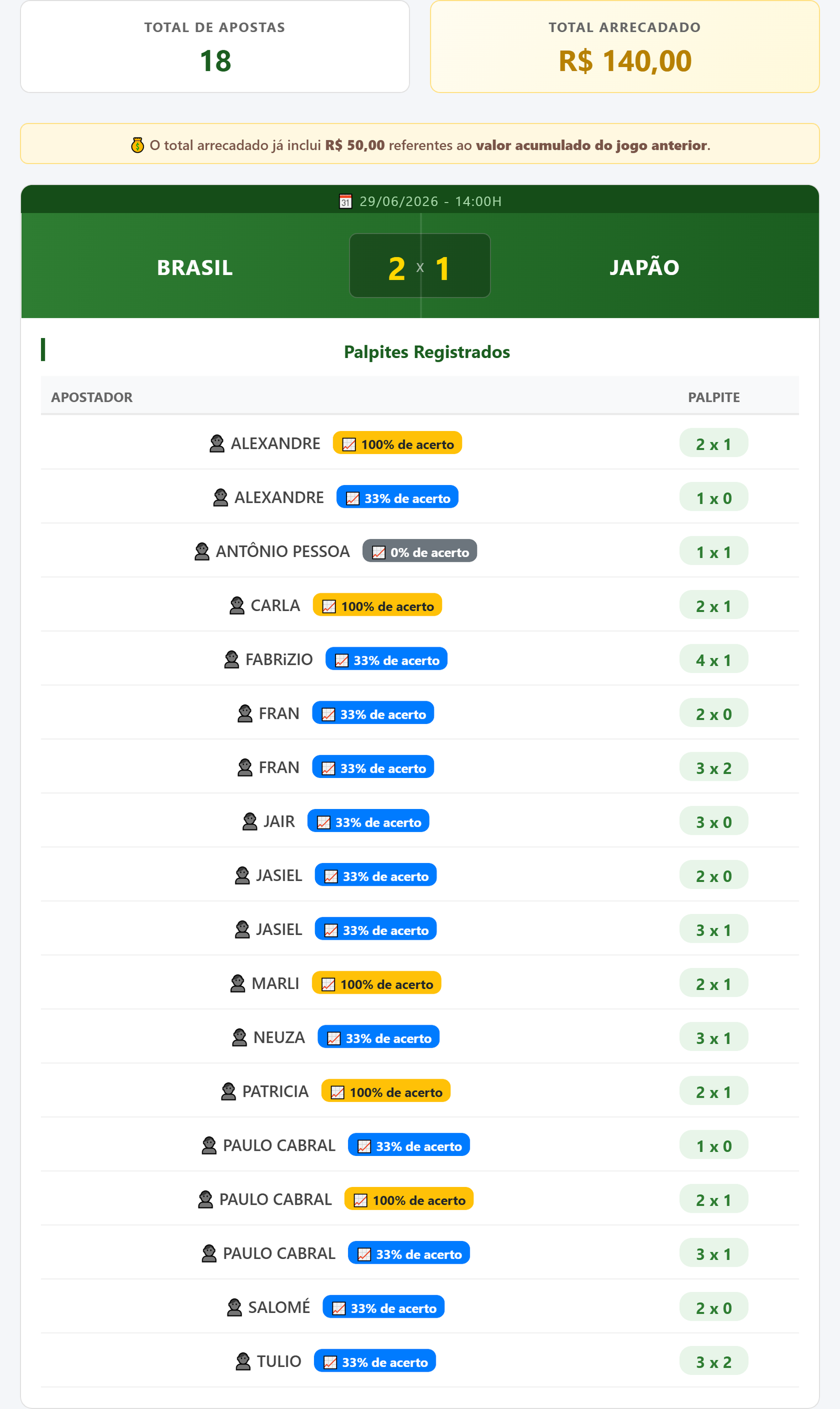Click the chart icon in PATRICIA's accuracy badge

pyautogui.click(x=338, y=1092)
